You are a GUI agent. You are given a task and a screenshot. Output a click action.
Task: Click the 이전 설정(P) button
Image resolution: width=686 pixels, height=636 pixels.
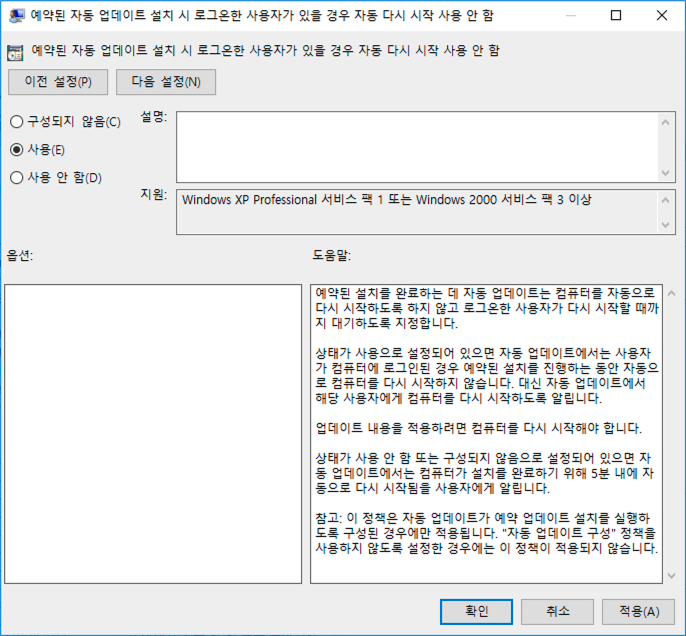[x=58, y=82]
